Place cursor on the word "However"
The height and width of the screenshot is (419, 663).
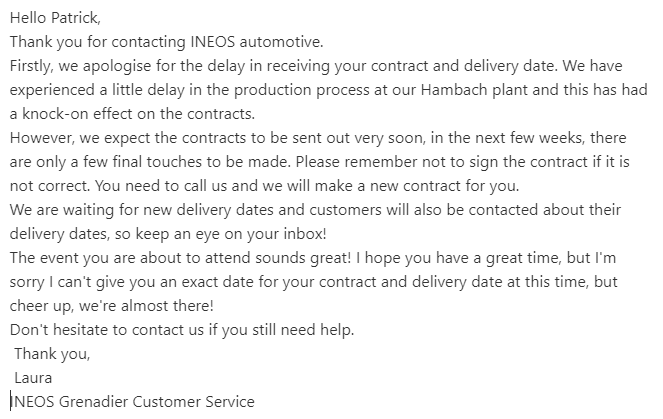41,139
